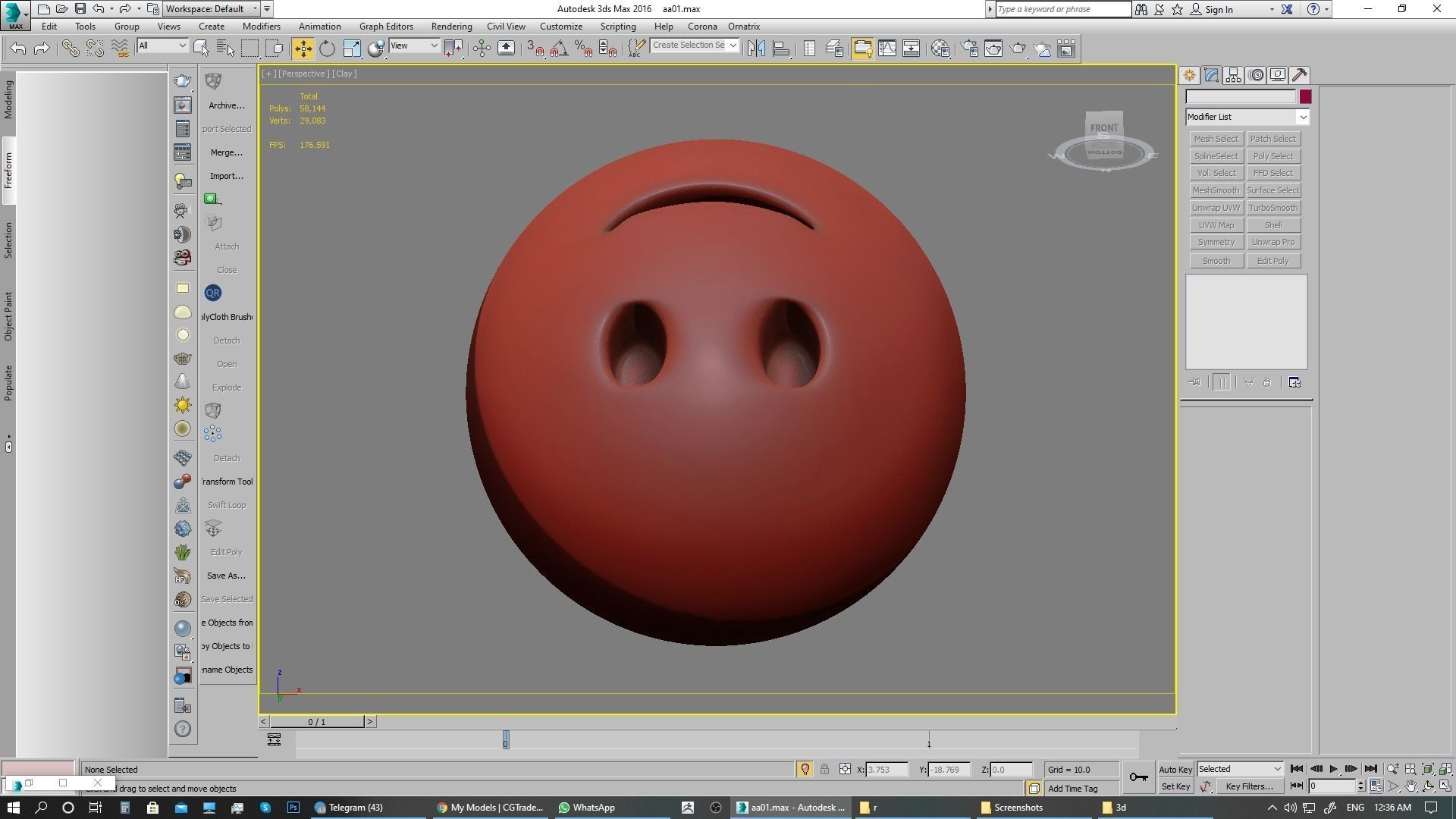Open the Modify panel tab
Viewport: 1456px width, 819px height.
pyautogui.click(x=1211, y=75)
